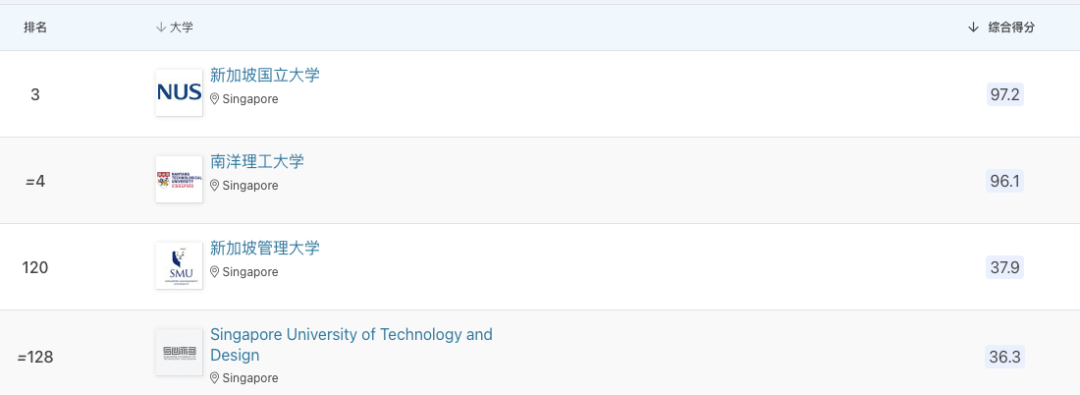The width and height of the screenshot is (1080, 395).
Task: Sort by 综合得分 column arrow
Action: 973,28
